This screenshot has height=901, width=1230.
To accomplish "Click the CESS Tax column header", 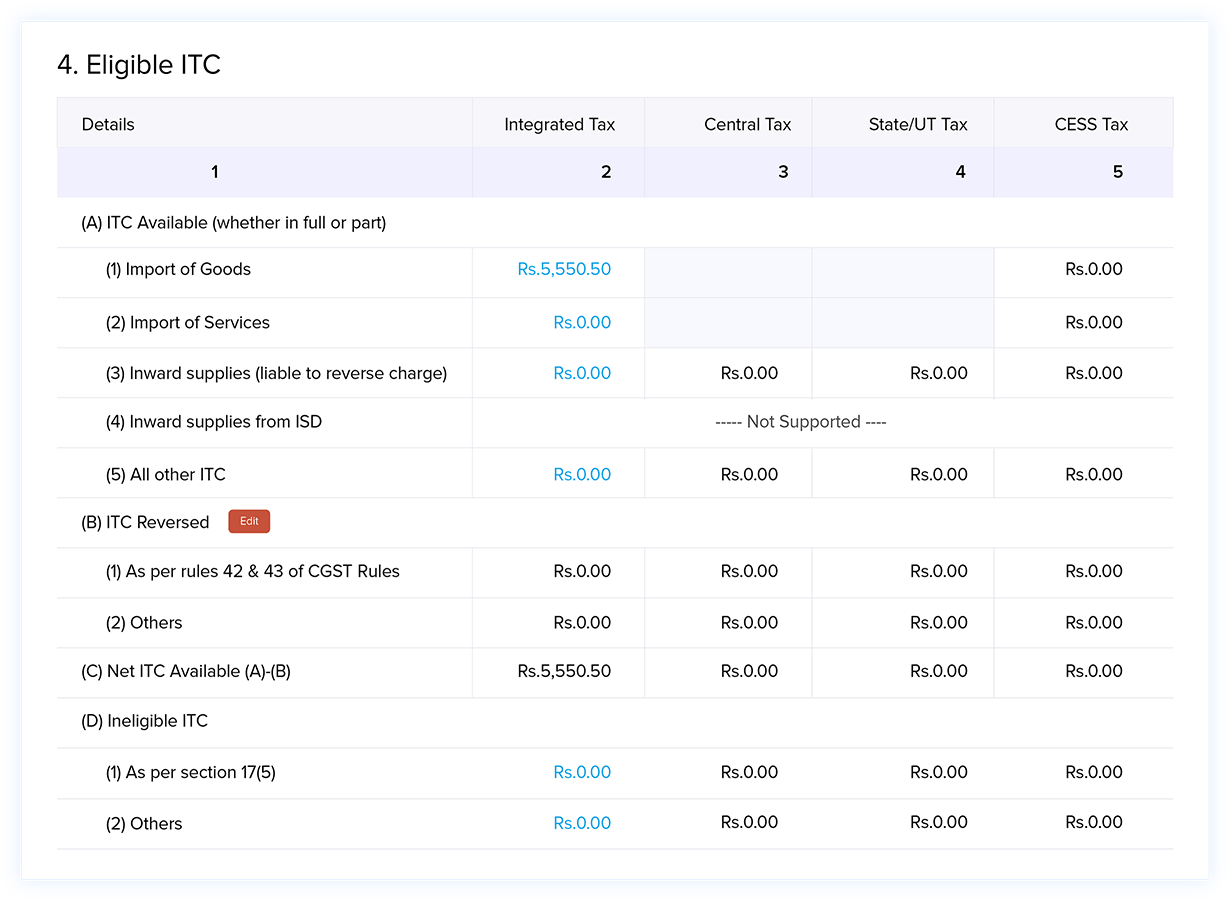I will 1091,125.
